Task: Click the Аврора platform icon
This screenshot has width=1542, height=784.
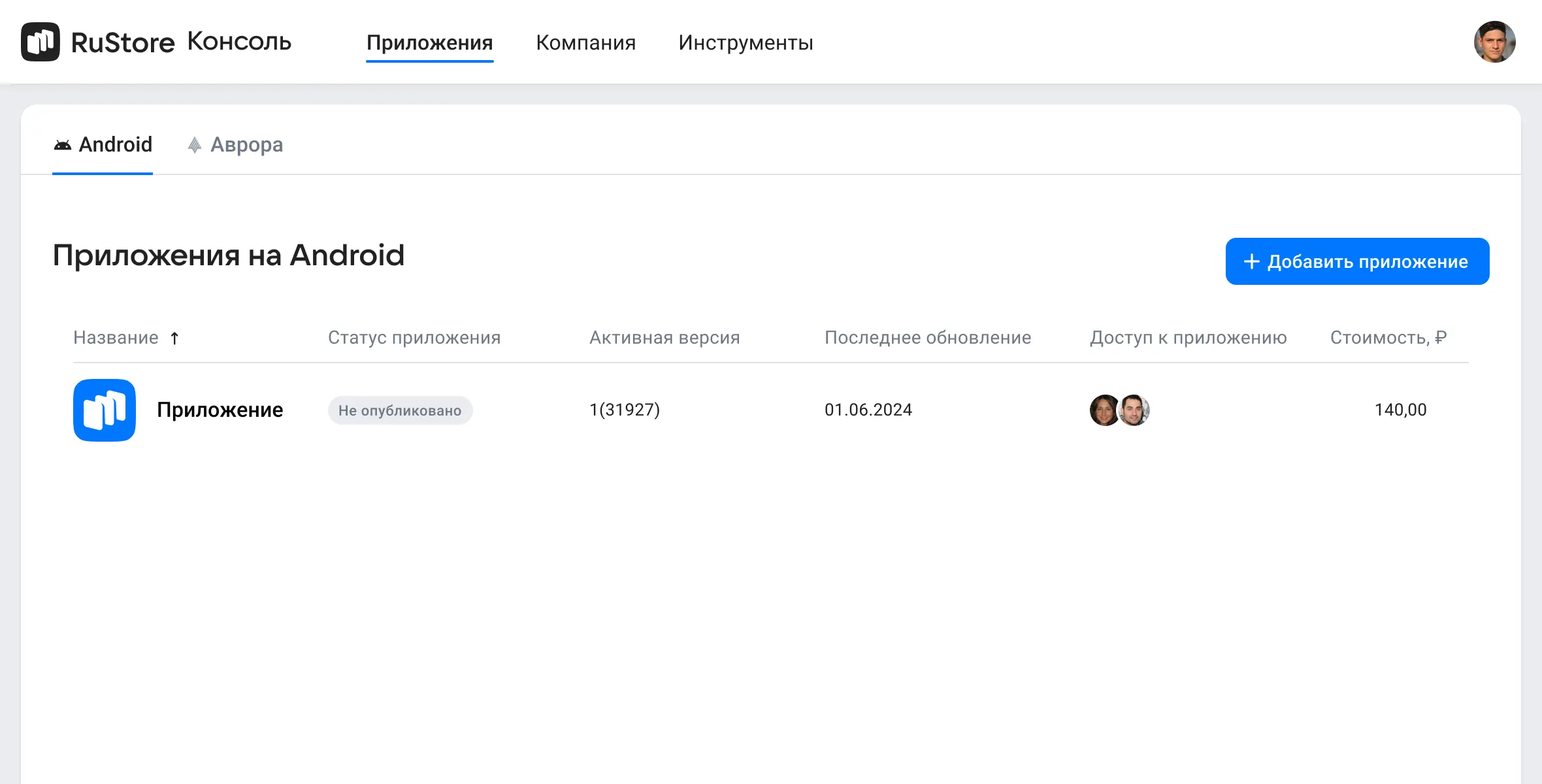Action: point(195,145)
